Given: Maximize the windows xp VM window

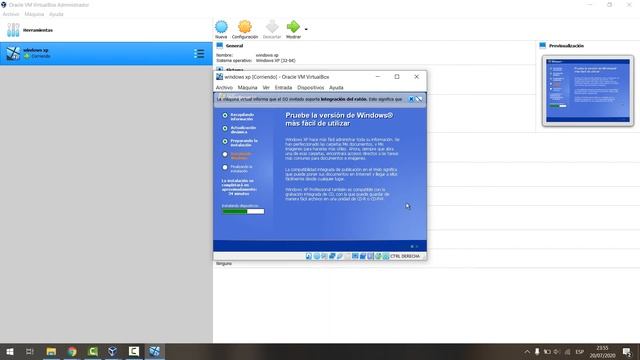Looking at the screenshot, I should 397,76.
